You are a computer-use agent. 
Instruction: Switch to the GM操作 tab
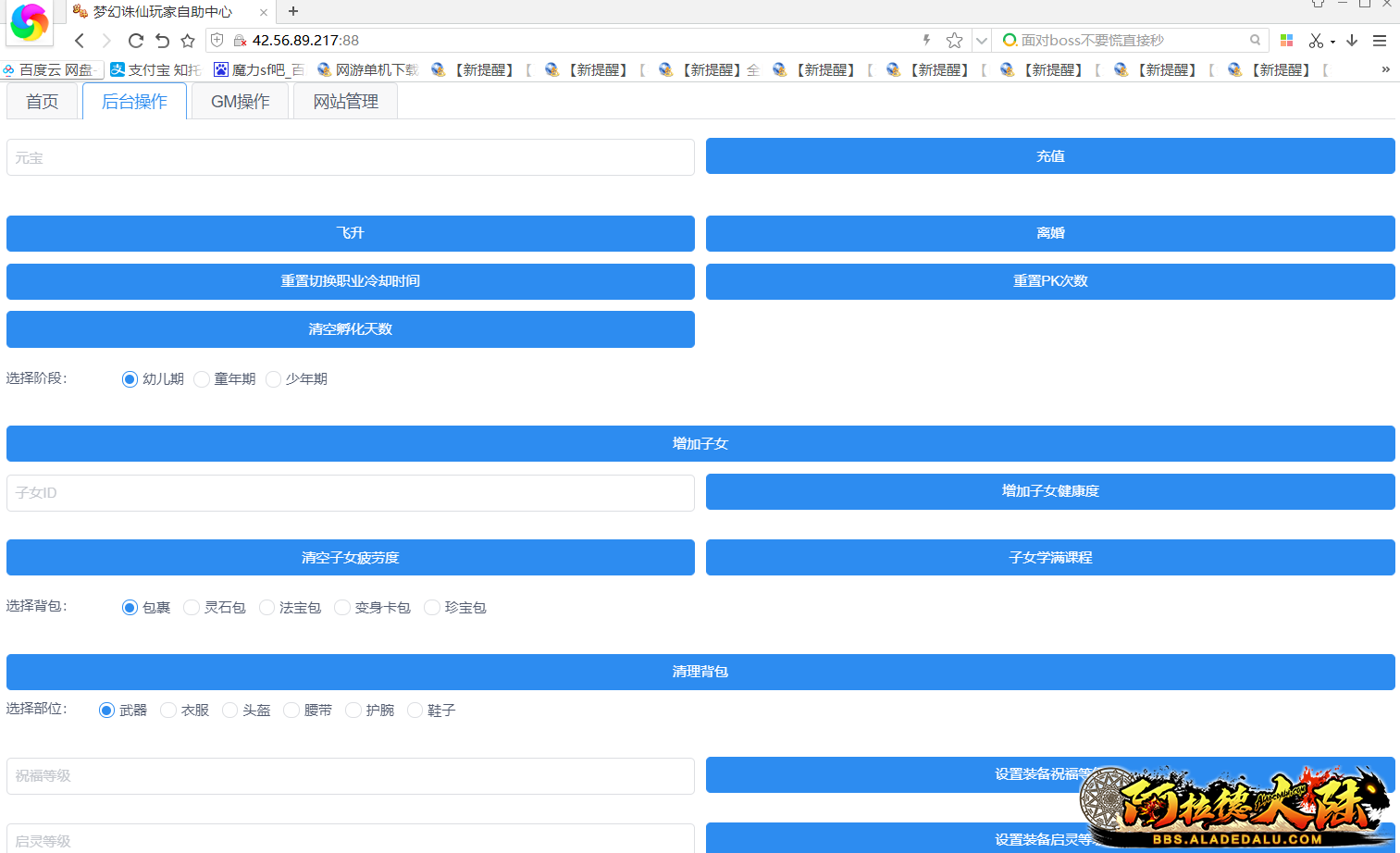(239, 102)
